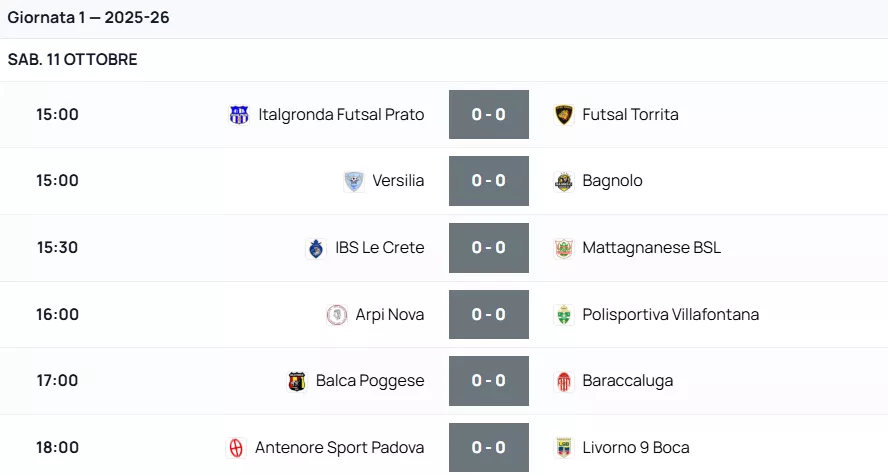888x475 pixels.
Task: Open the Italgronda vs Torrita score box
Action: [x=488, y=115]
